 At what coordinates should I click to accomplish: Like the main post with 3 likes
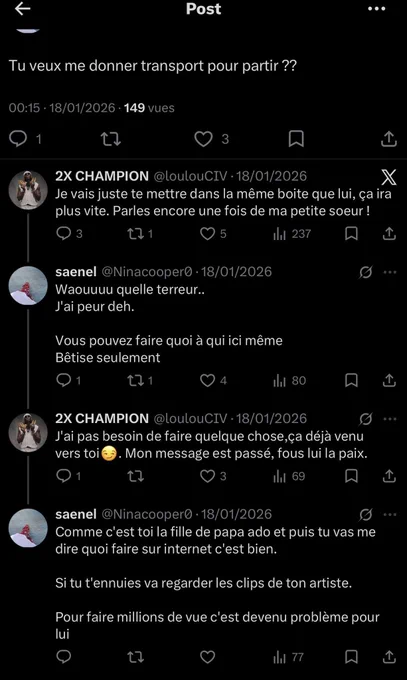pyautogui.click(x=203, y=139)
